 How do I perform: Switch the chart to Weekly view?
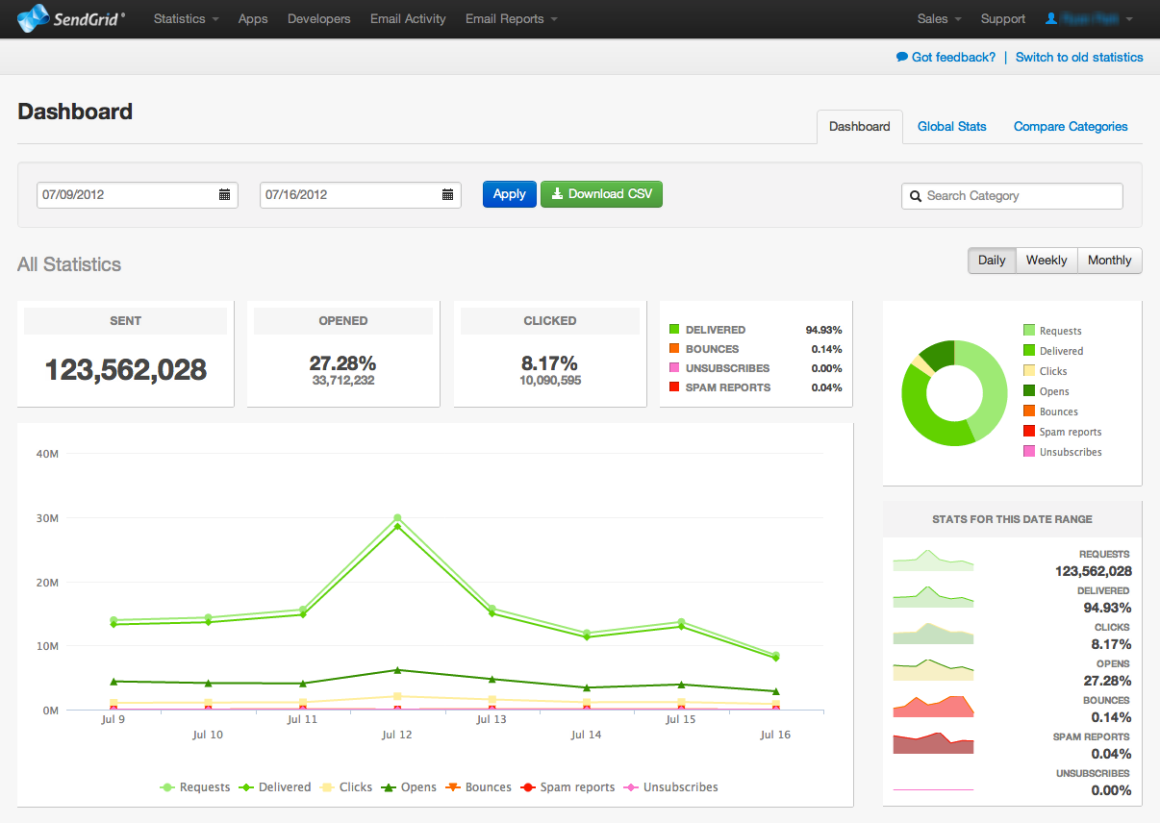[x=1046, y=260]
